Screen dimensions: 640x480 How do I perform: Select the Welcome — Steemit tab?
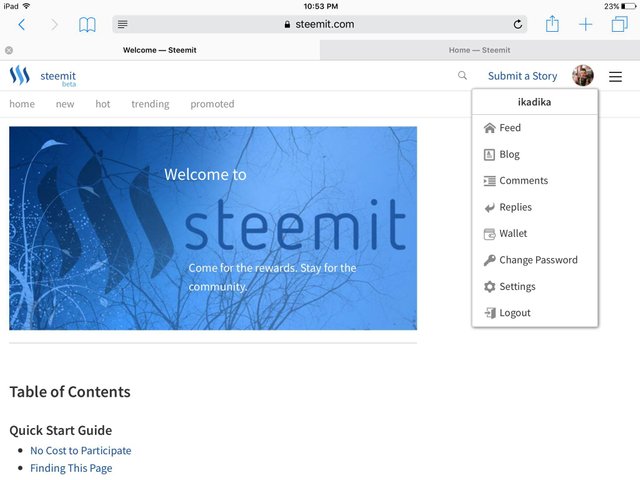pos(160,50)
